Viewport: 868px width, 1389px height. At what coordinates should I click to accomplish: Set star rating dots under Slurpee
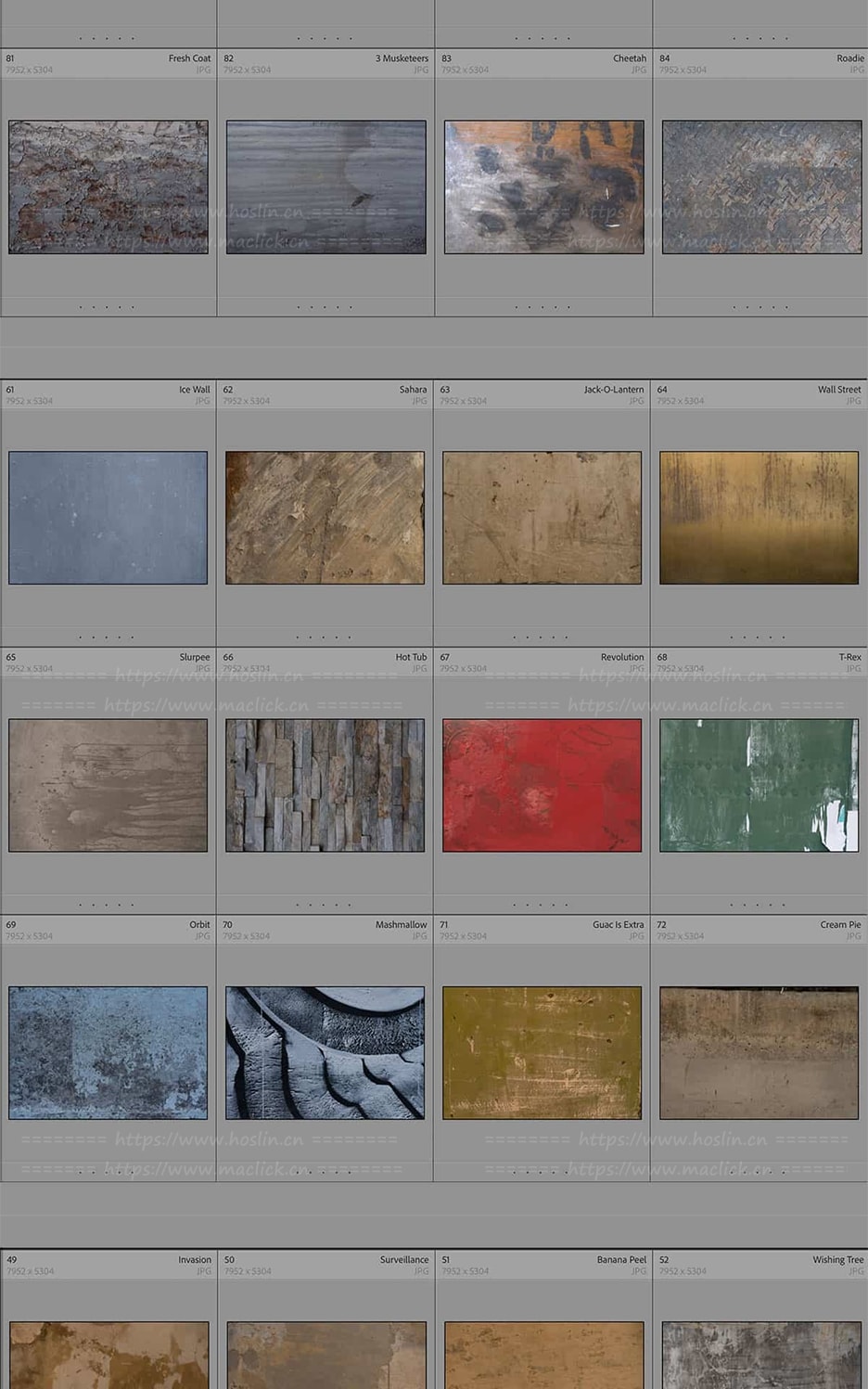click(x=107, y=905)
